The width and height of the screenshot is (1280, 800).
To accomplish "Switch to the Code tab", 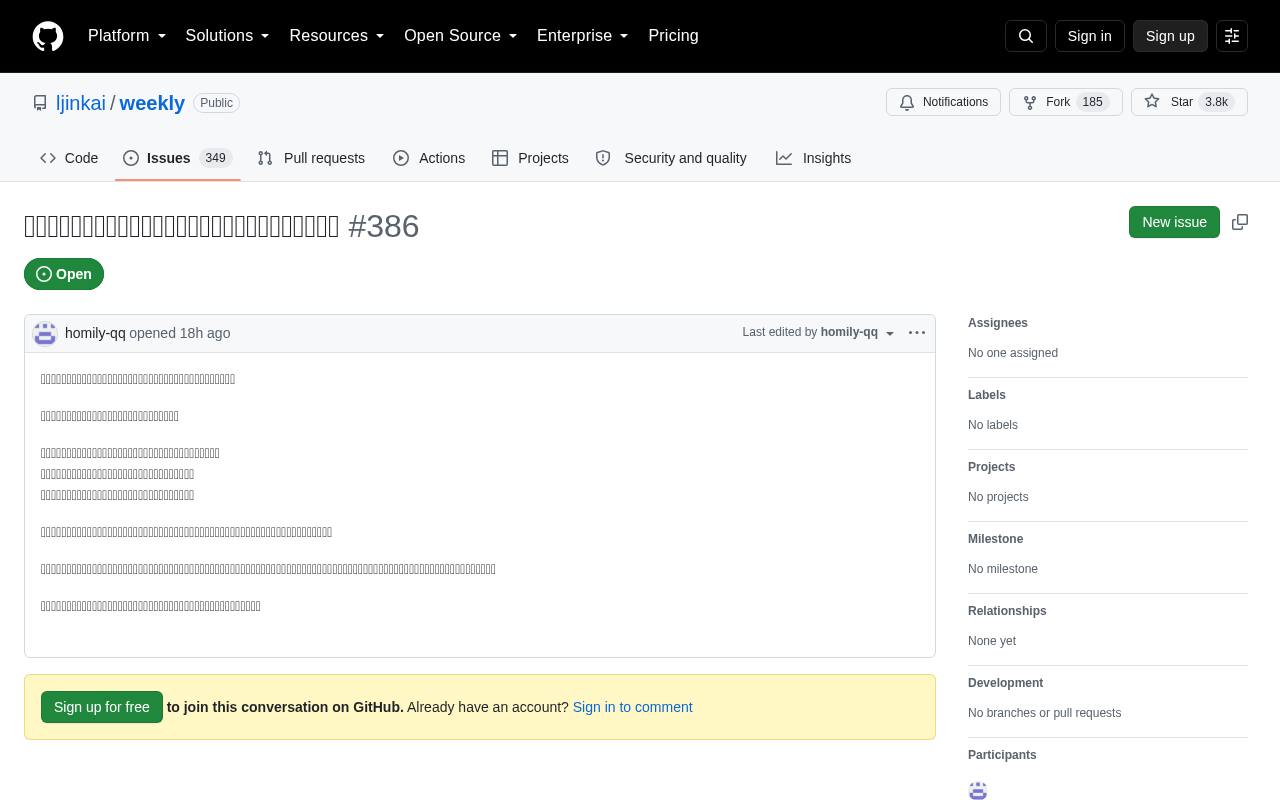I will tap(69, 158).
